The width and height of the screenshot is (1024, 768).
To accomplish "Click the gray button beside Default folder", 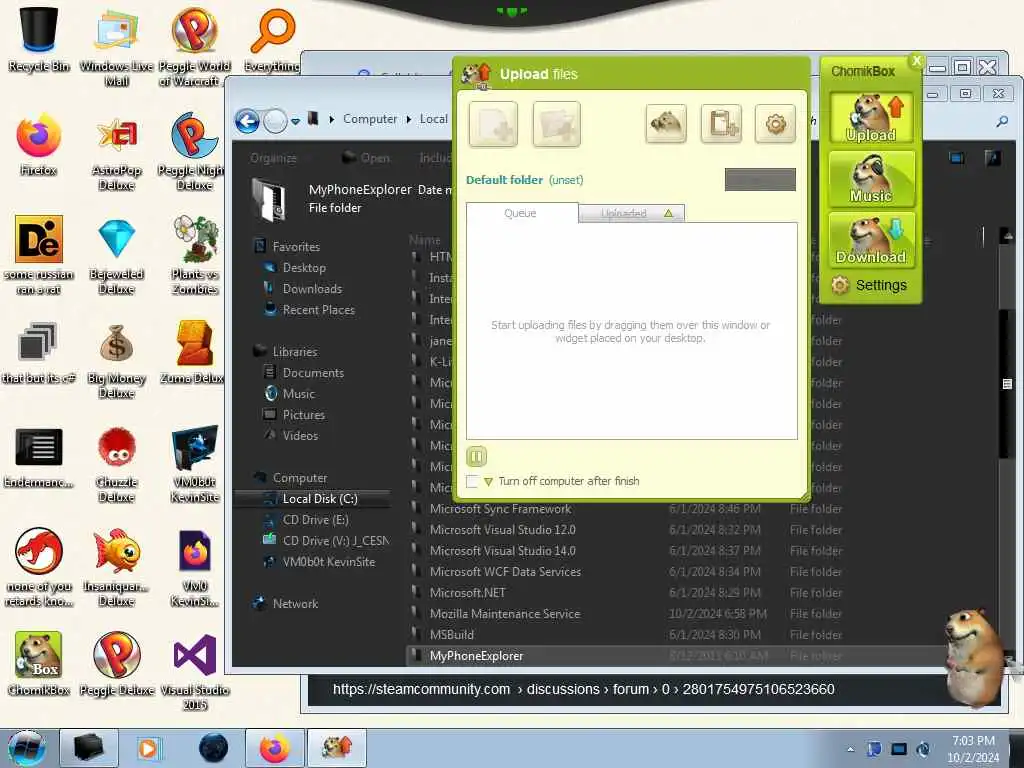I will pyautogui.click(x=760, y=180).
